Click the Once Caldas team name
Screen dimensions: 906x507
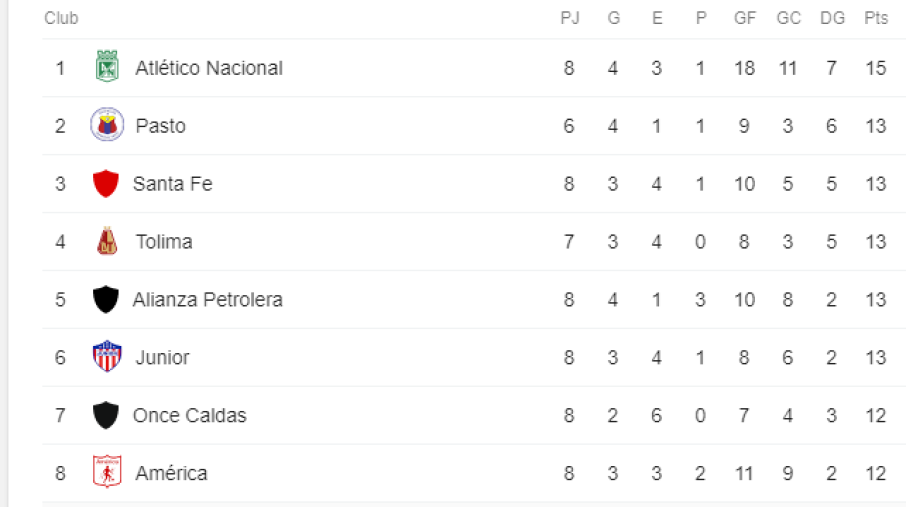pos(190,415)
